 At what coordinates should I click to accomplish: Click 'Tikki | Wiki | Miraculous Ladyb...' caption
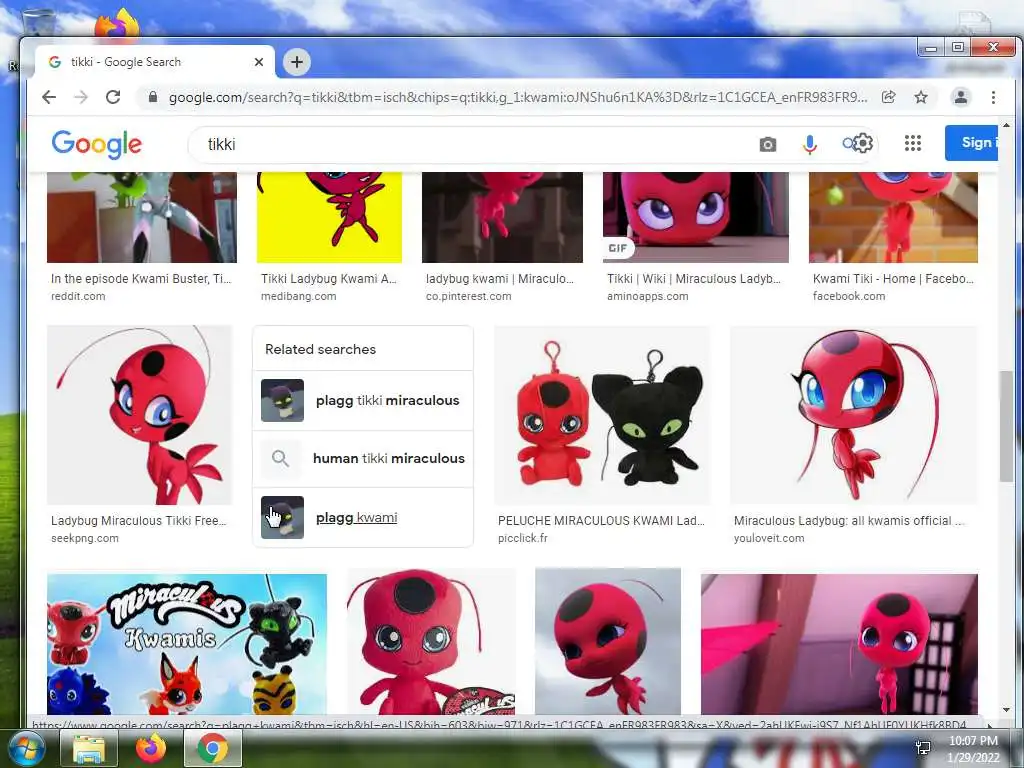click(x=694, y=279)
